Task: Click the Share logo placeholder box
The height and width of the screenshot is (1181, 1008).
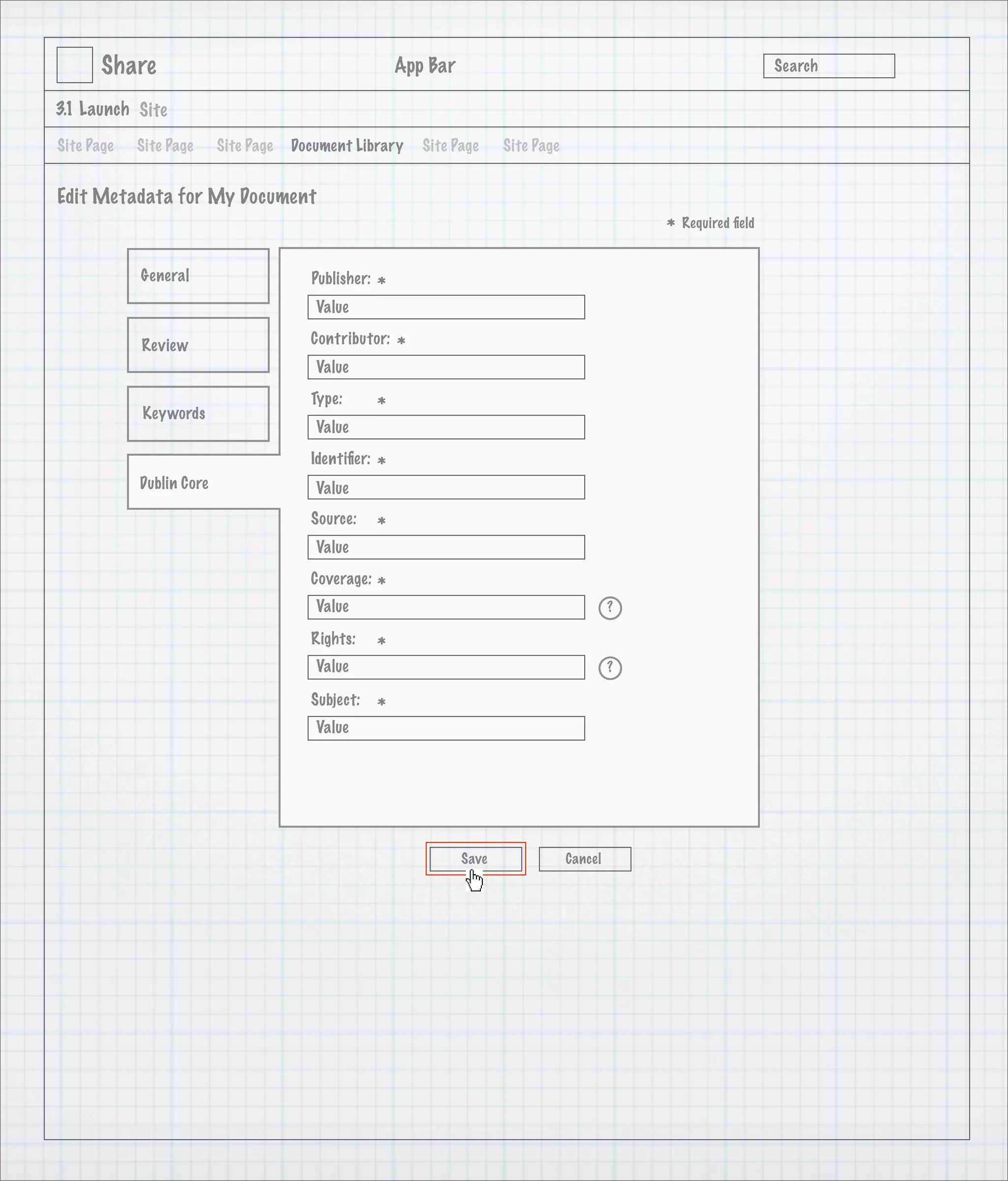Action: (x=75, y=65)
